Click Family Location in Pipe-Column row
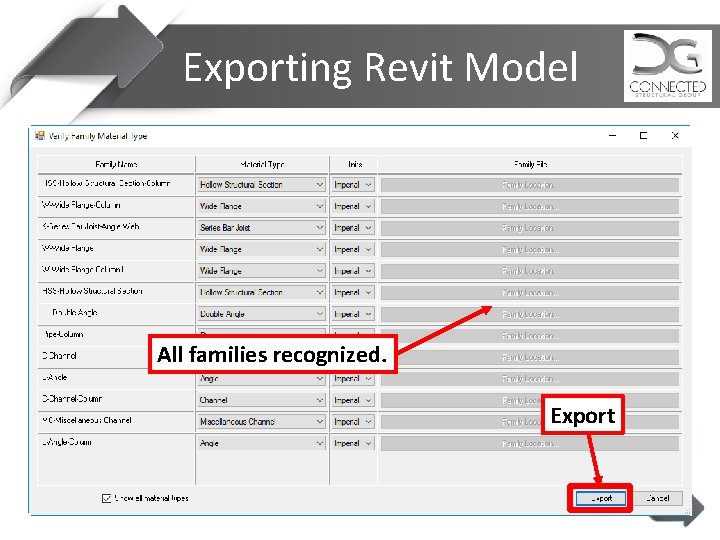Screen dimensions: 720x540 pos(530,336)
